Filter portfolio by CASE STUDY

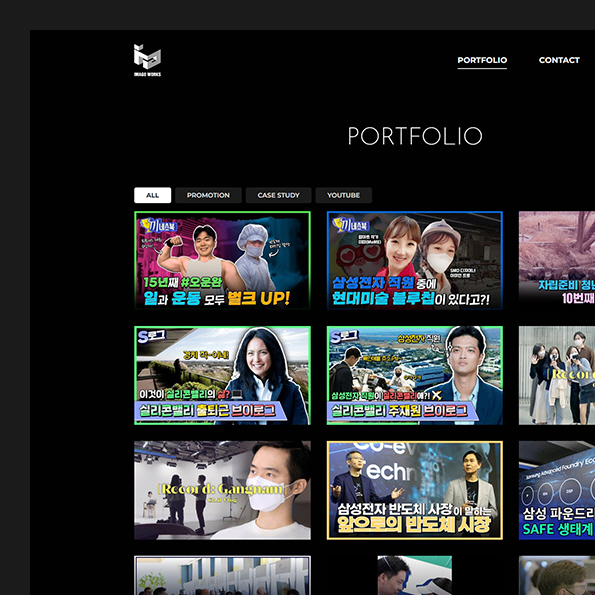click(279, 195)
